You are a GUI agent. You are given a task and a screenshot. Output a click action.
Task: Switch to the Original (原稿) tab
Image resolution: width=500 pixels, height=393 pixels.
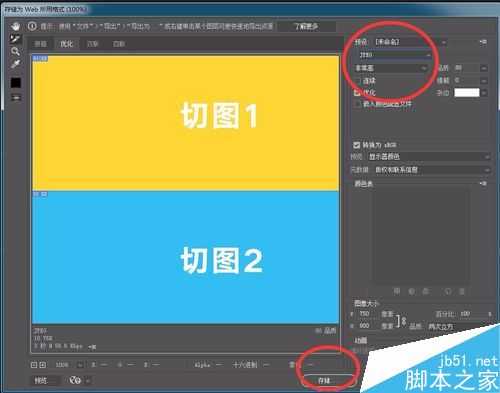click(x=41, y=44)
